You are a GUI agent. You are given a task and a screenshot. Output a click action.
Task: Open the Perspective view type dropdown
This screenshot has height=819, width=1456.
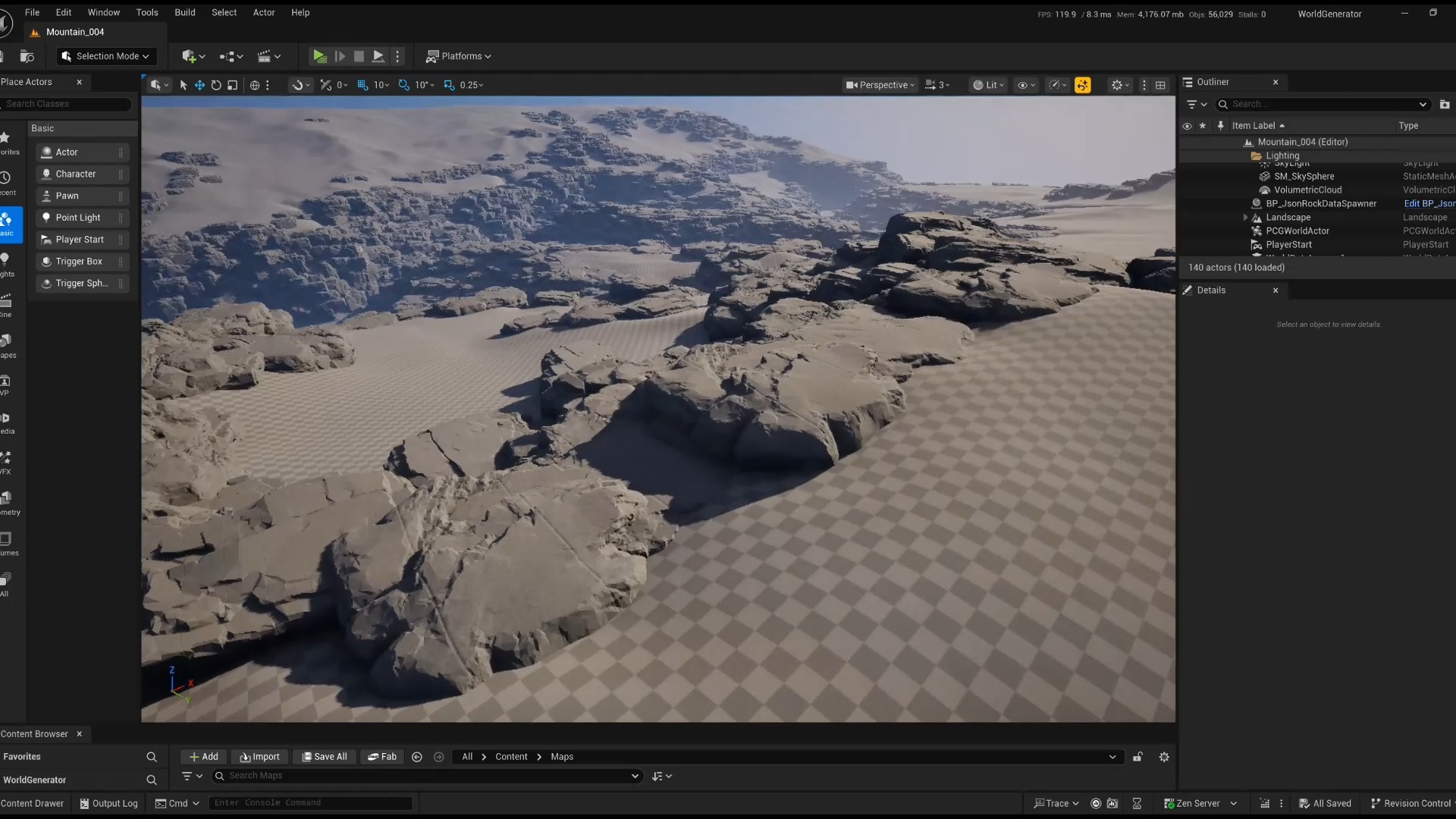coord(880,85)
